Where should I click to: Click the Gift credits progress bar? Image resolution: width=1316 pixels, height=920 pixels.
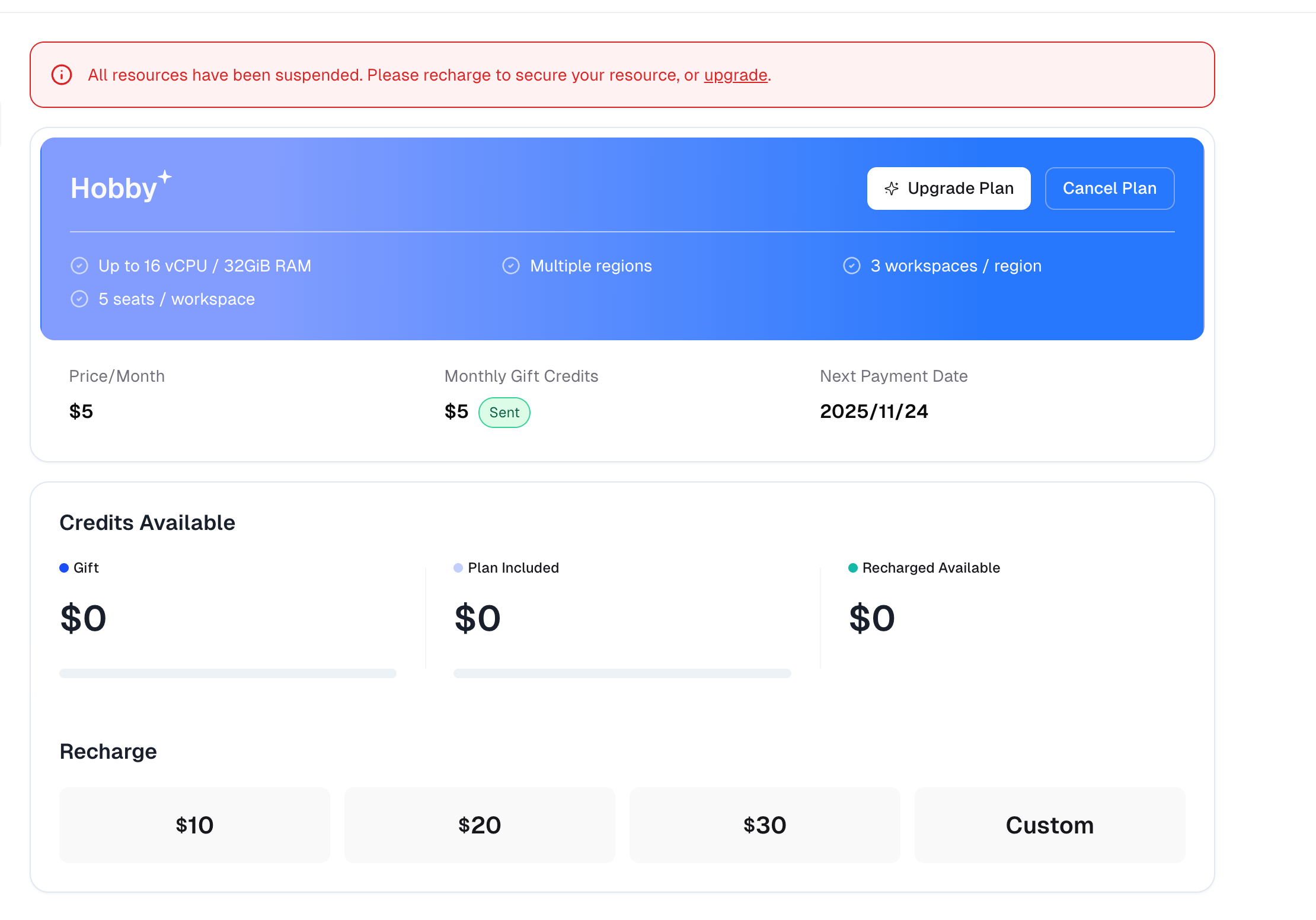pyautogui.click(x=228, y=673)
